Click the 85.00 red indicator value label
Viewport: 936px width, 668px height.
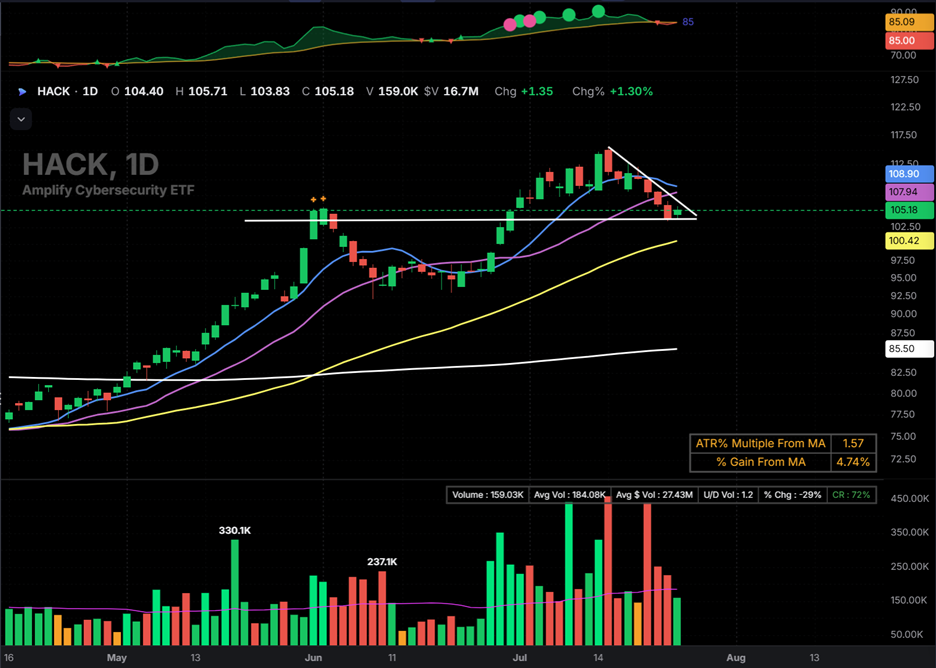click(x=909, y=41)
